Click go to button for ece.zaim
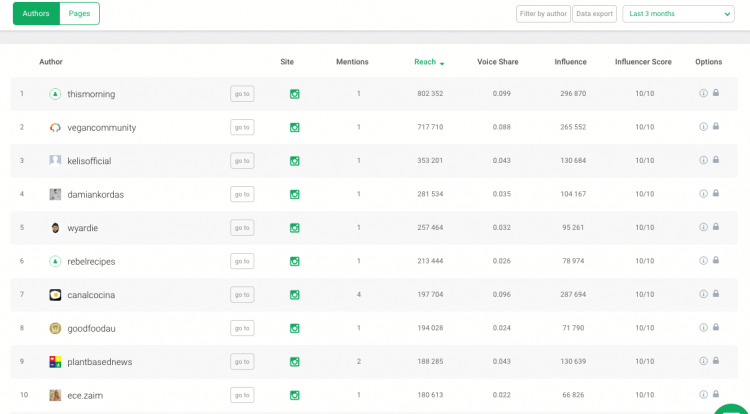 coord(242,395)
